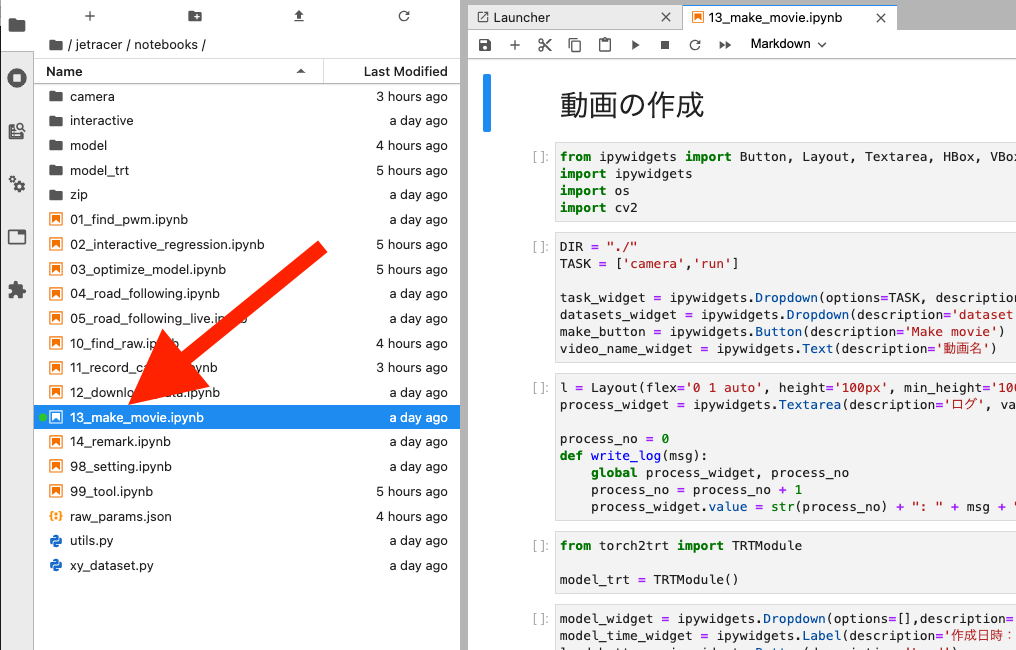Image resolution: width=1016 pixels, height=650 pixels.
Task: Close the 13_make_movie.ipynb tab
Action: coord(881,18)
